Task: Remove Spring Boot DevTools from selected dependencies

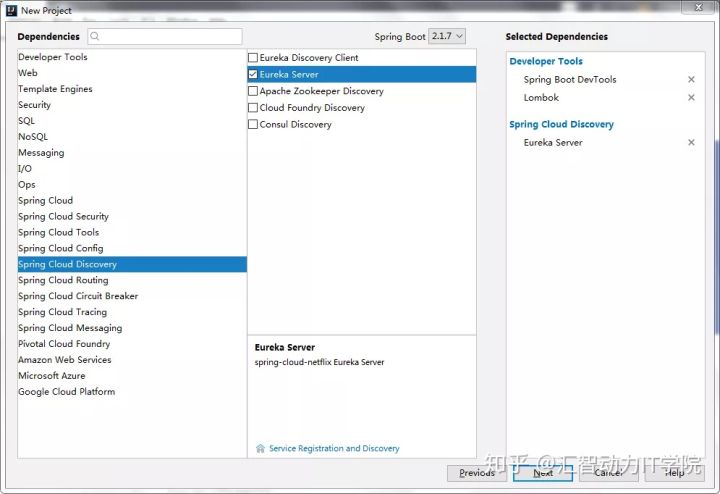Action: 691,80
